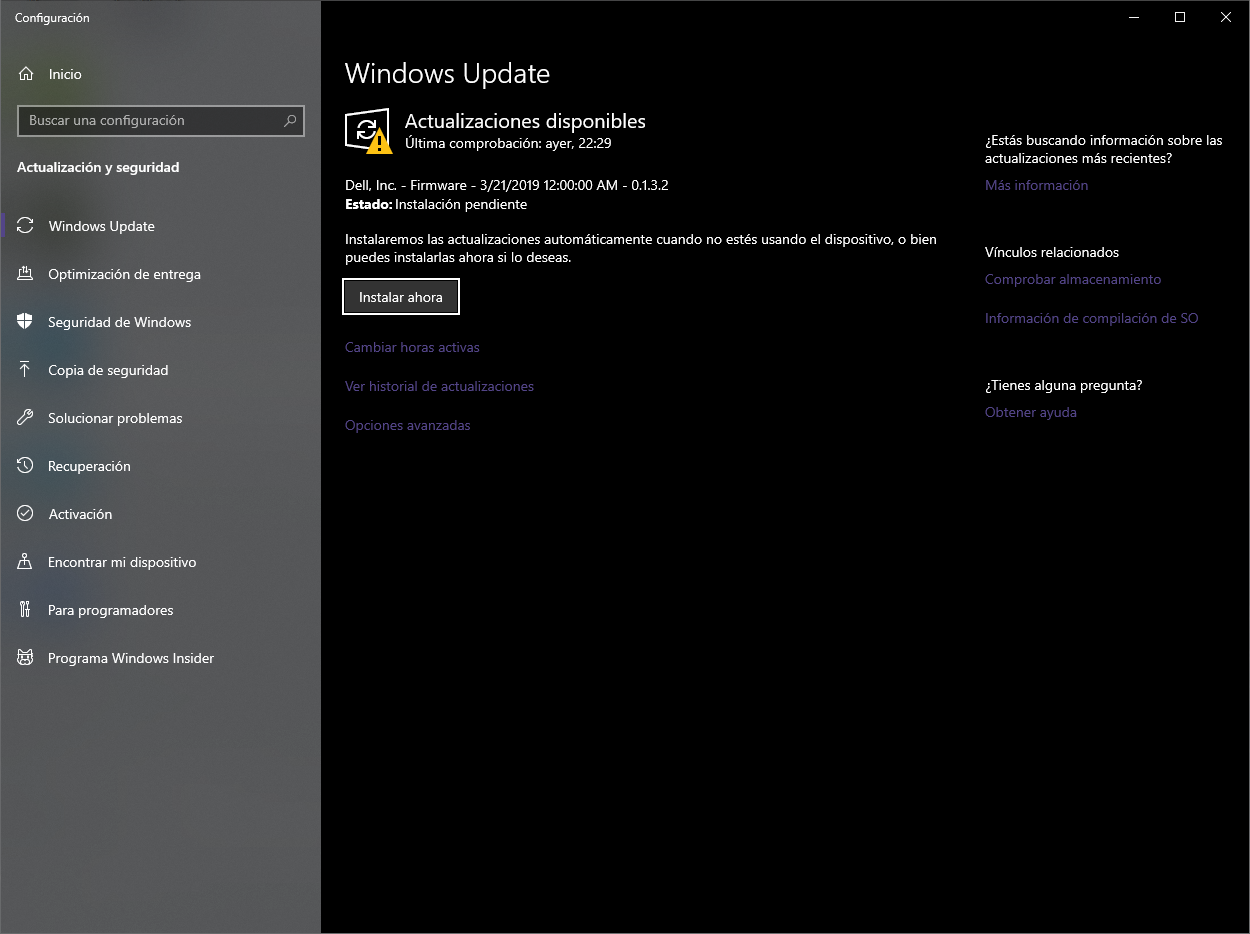Click the Más información link
The height and width of the screenshot is (934, 1250).
point(1036,185)
